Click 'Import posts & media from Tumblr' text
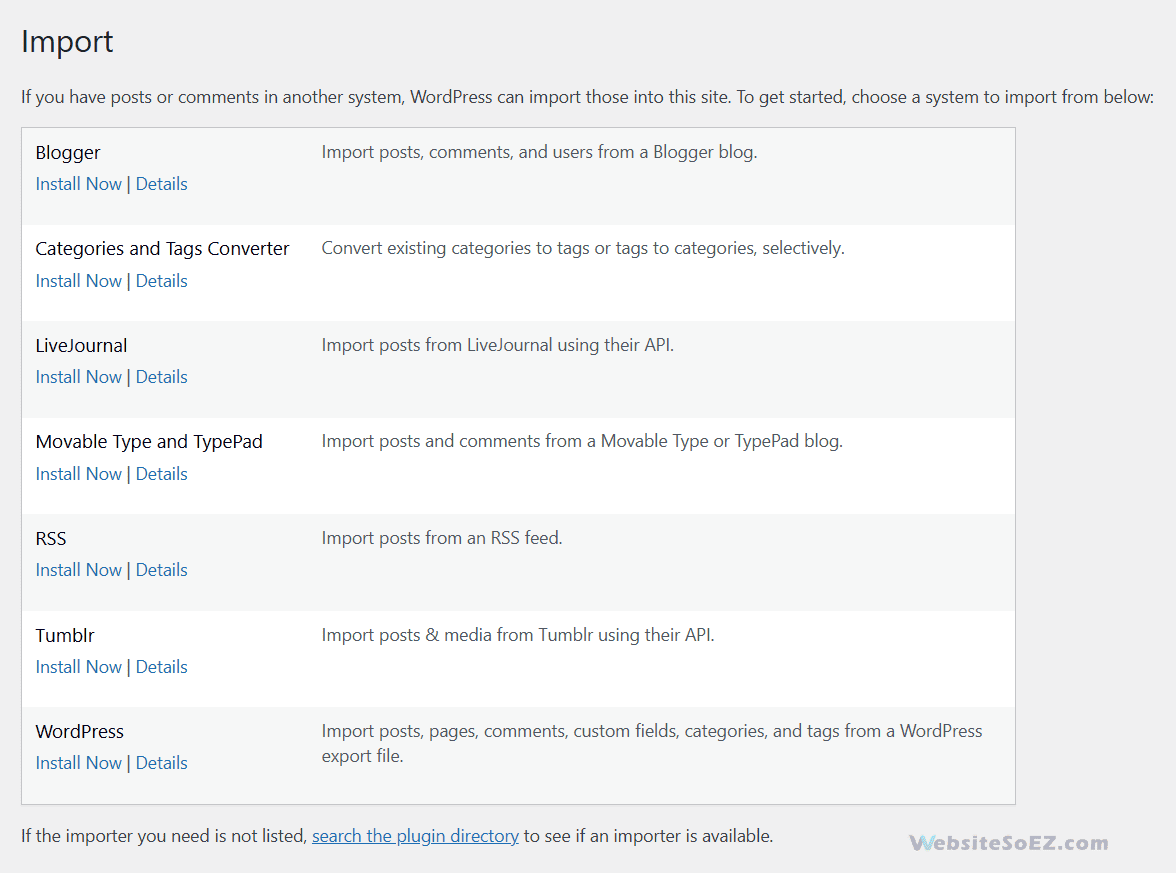Image resolution: width=1176 pixels, height=873 pixels. [518, 634]
